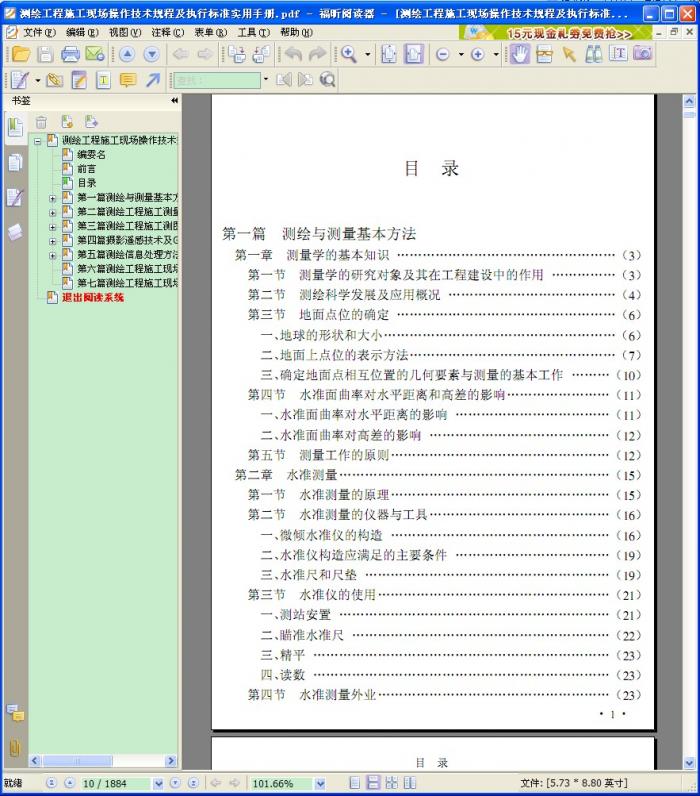Toggle continuous page layout in status bar
700x796 pixels.
click(x=373, y=783)
